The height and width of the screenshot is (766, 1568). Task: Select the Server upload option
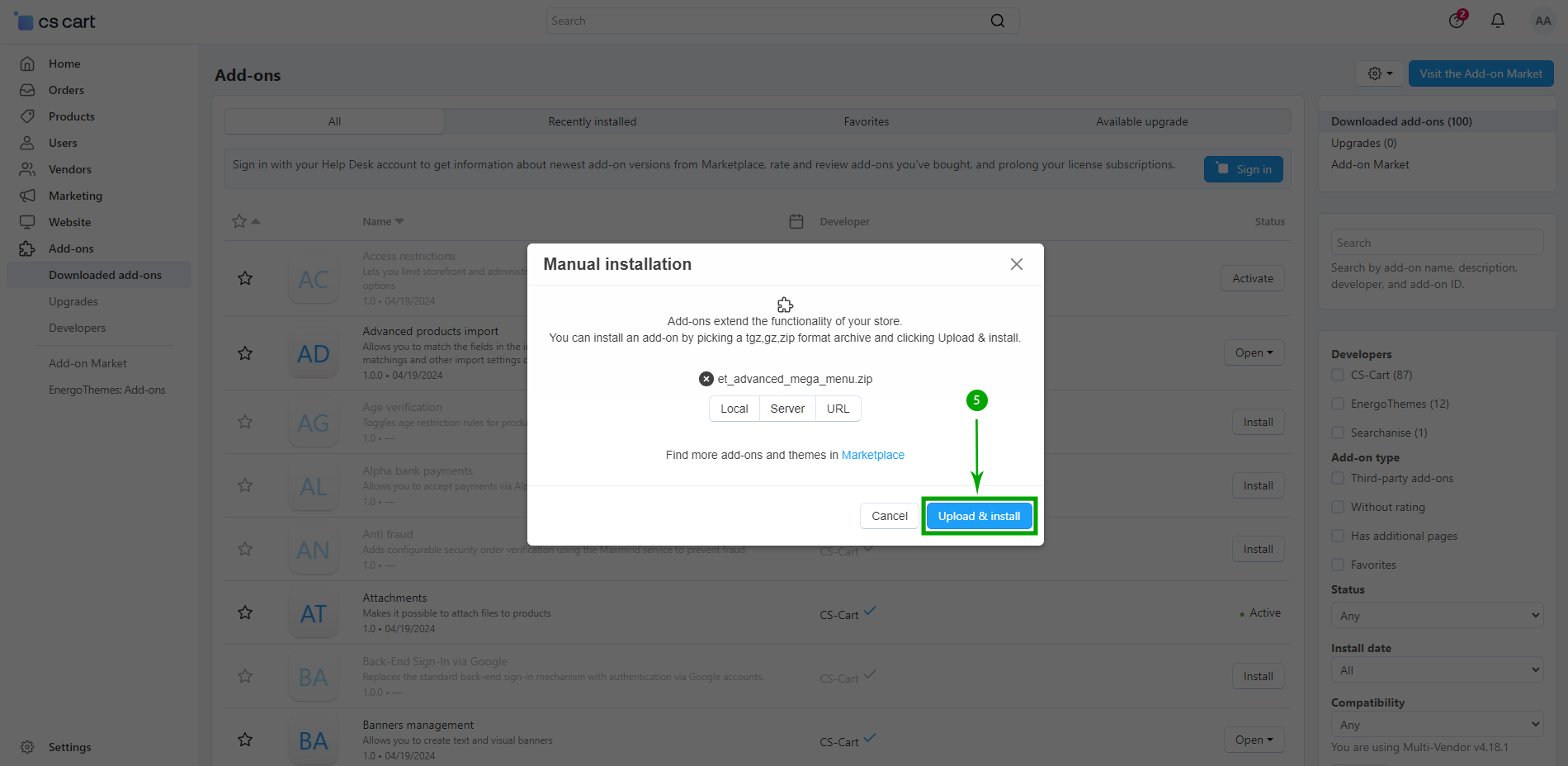point(787,409)
